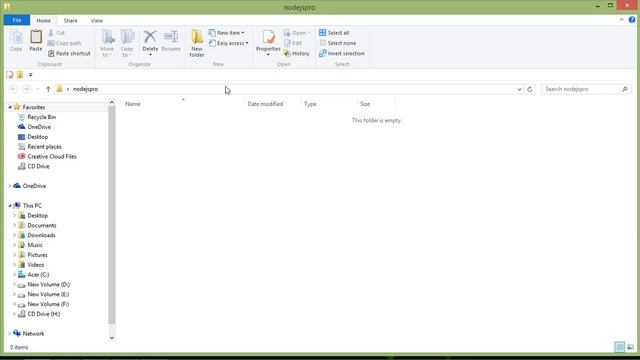Click nodejspro in the address bar
640x360 pixels.
85,89
